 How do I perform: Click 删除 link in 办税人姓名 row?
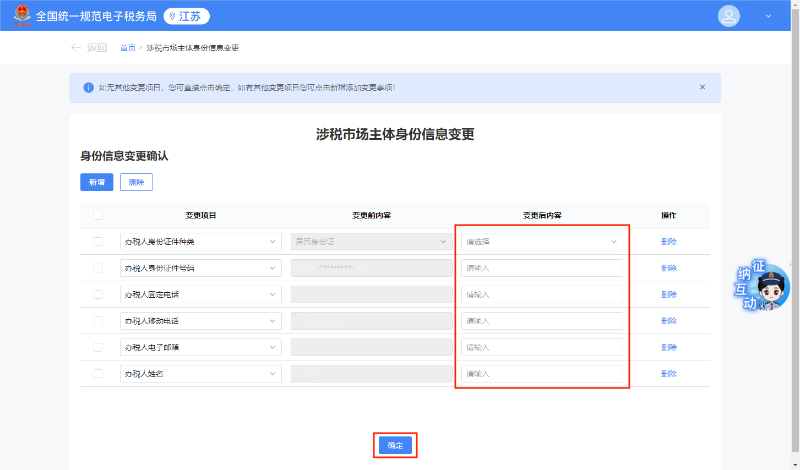tap(668, 374)
